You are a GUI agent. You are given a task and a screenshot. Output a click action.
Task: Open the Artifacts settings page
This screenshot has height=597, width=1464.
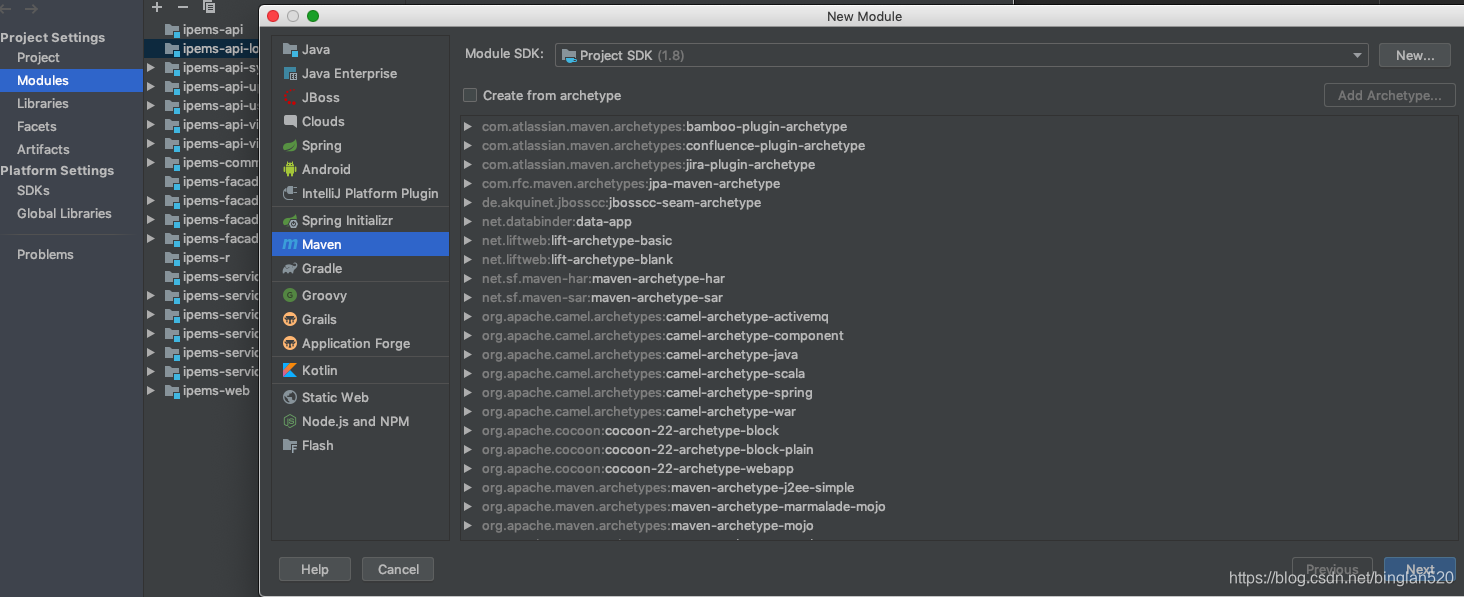(x=43, y=149)
